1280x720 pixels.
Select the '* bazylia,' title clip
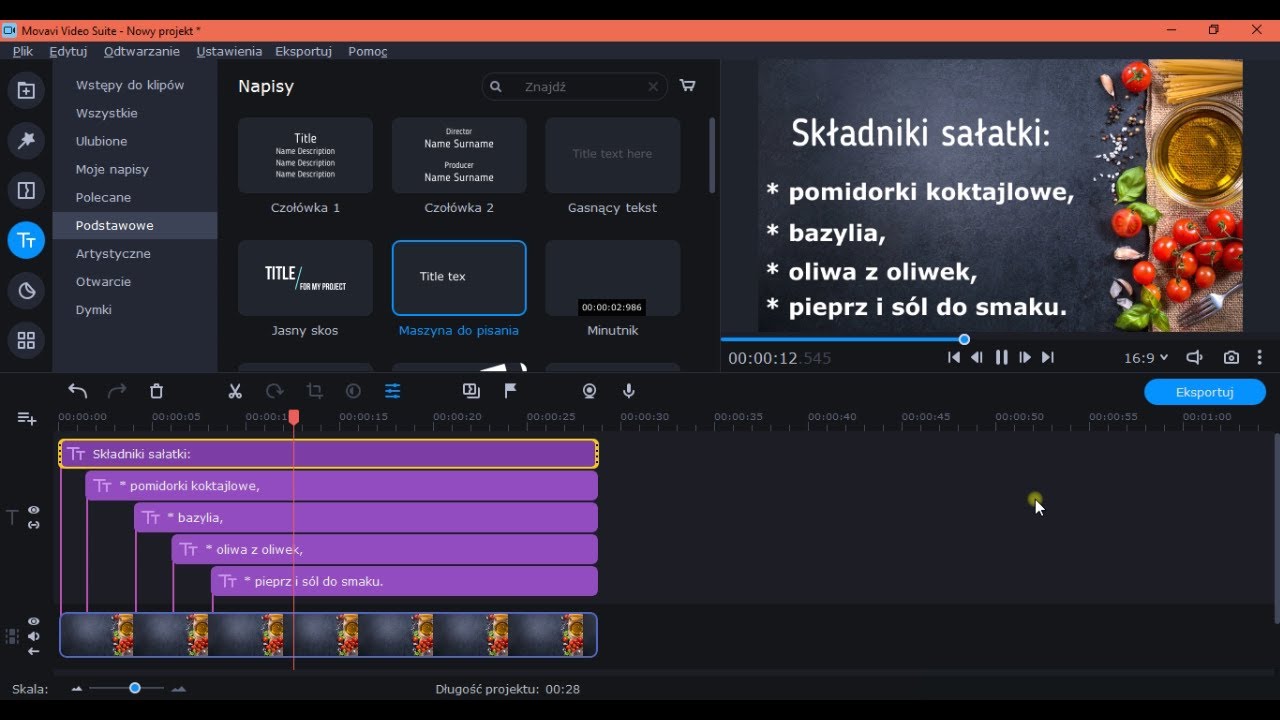pyautogui.click(x=366, y=517)
